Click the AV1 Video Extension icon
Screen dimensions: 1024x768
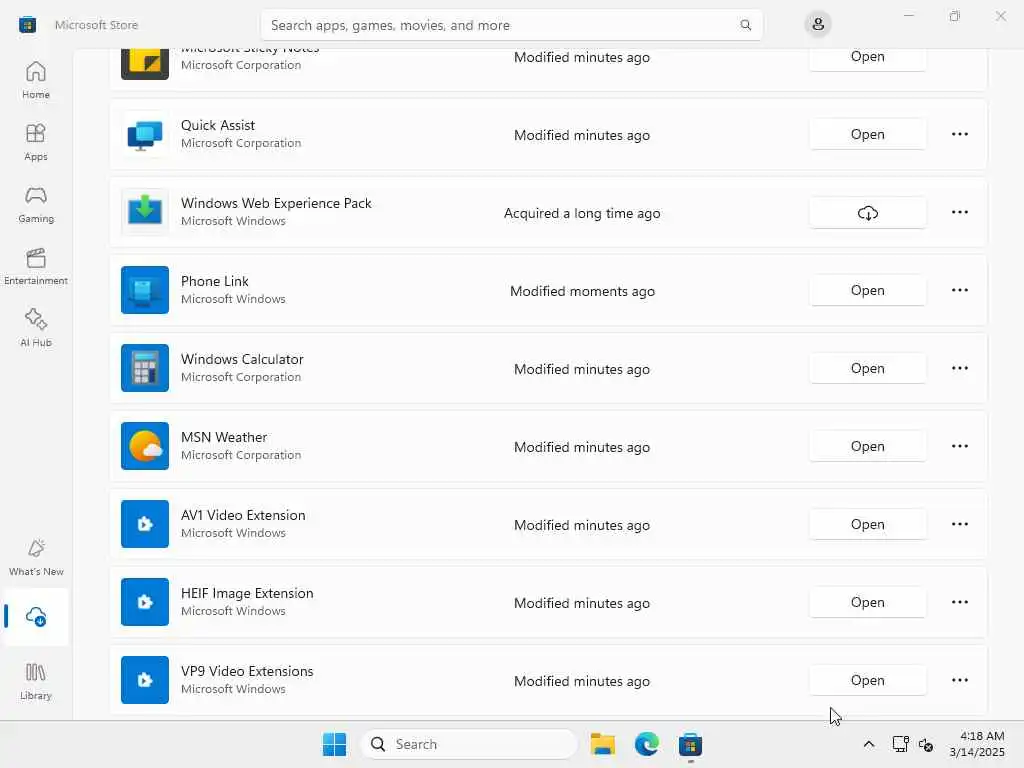click(x=145, y=524)
